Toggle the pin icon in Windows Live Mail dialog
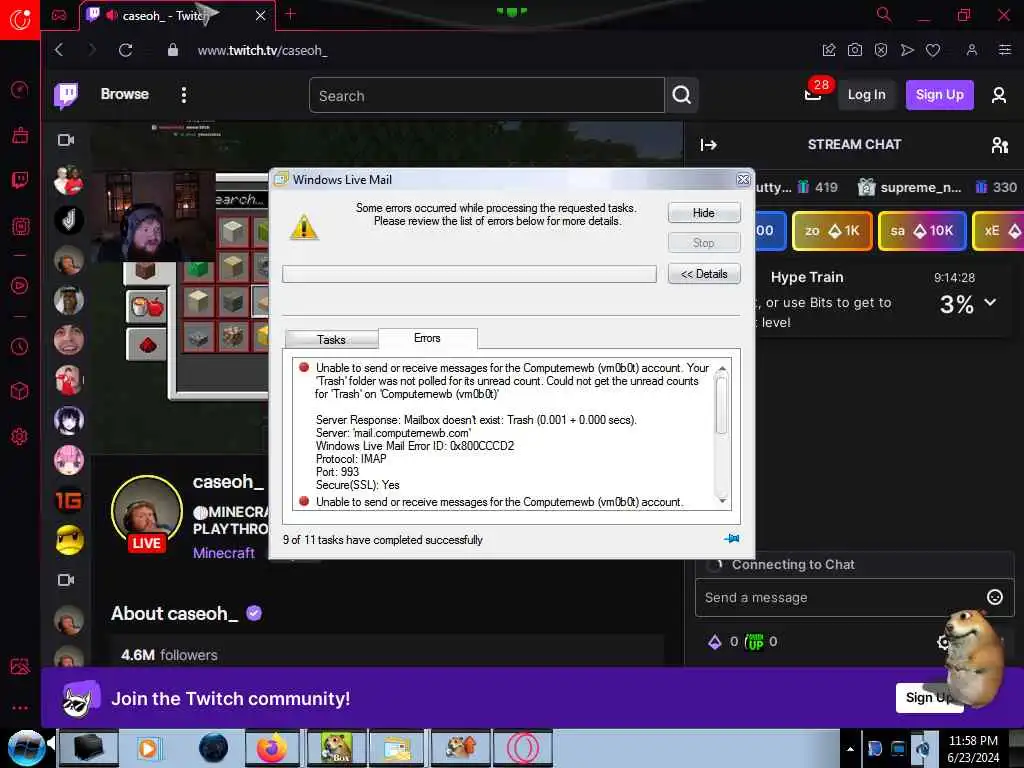 click(x=731, y=539)
